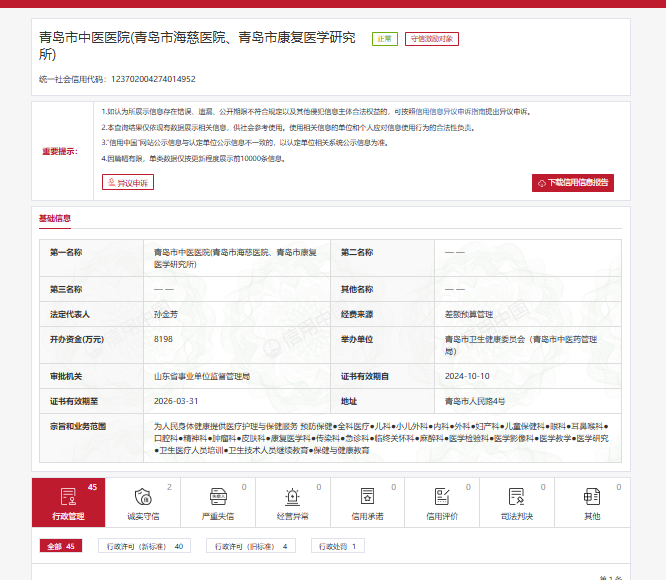666x580 pixels.
Task: Switch to the 基础信息 tab
Action: tap(55, 218)
